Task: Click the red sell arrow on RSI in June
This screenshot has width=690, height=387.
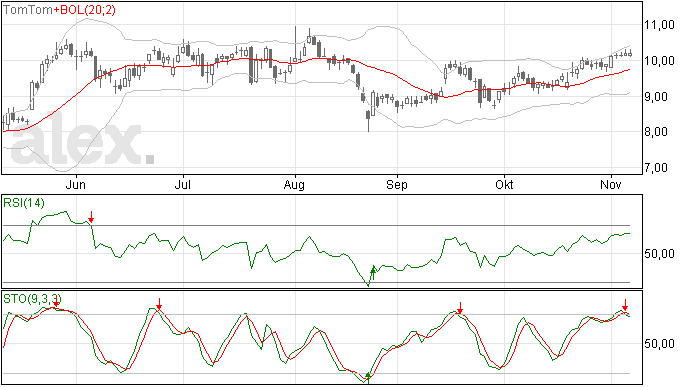Action: 91,217
